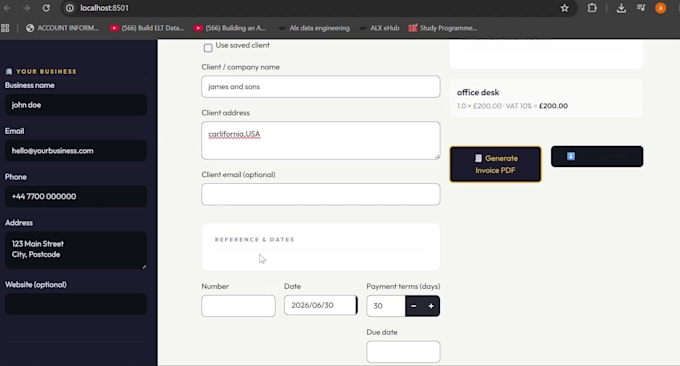Viewport: 680px width, 366px height.
Task: Click the Due date field
Action: tap(403, 352)
